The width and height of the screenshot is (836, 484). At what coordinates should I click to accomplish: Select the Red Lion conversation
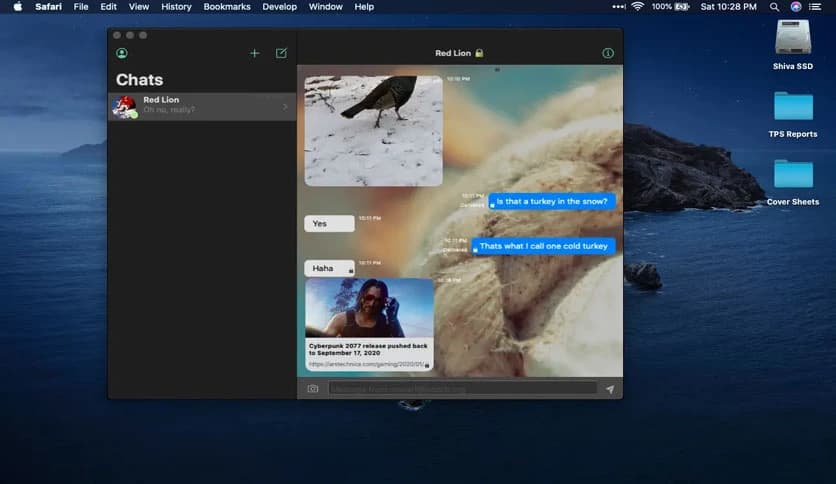(202, 106)
